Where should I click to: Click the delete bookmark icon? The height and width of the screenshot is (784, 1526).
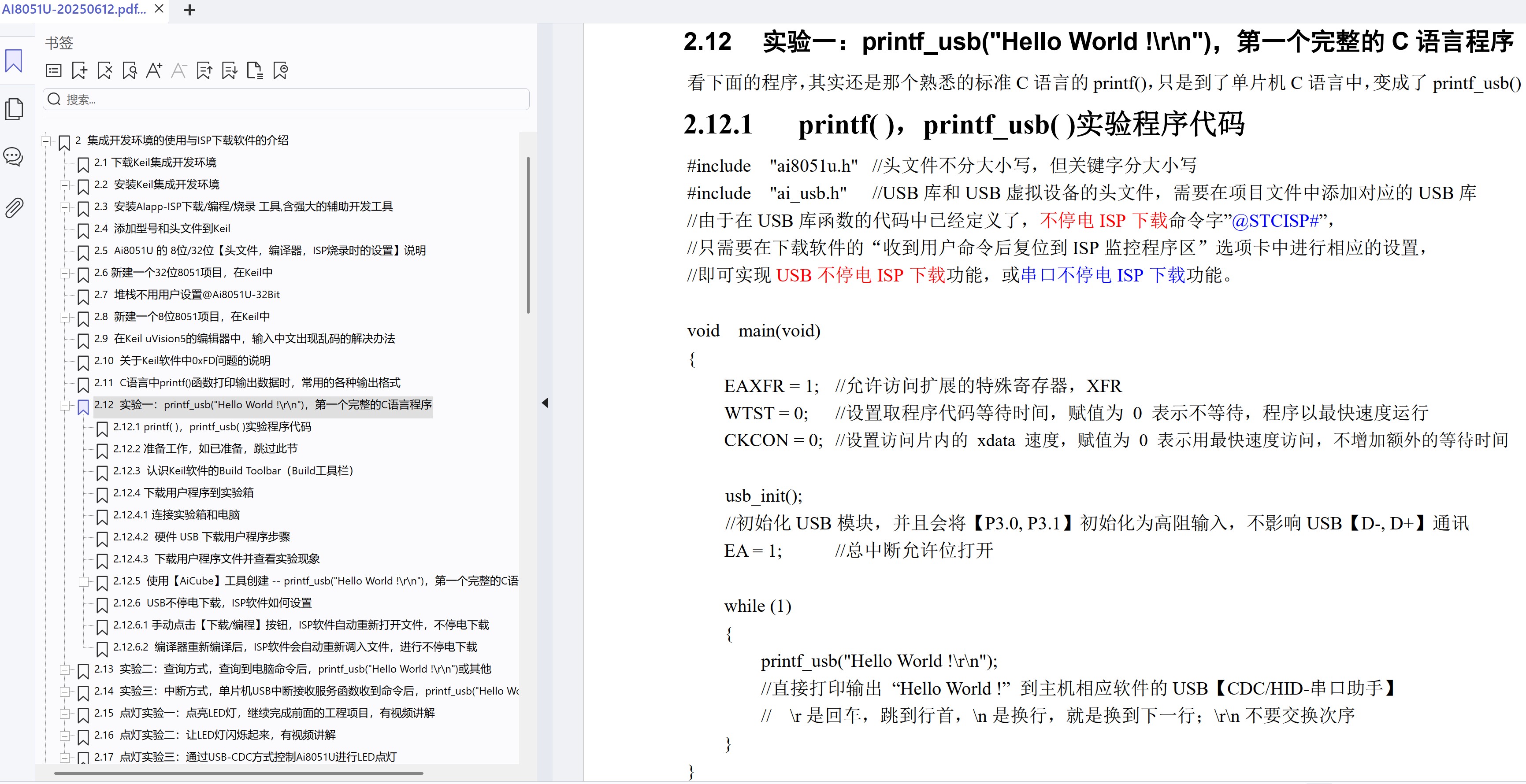coord(105,71)
